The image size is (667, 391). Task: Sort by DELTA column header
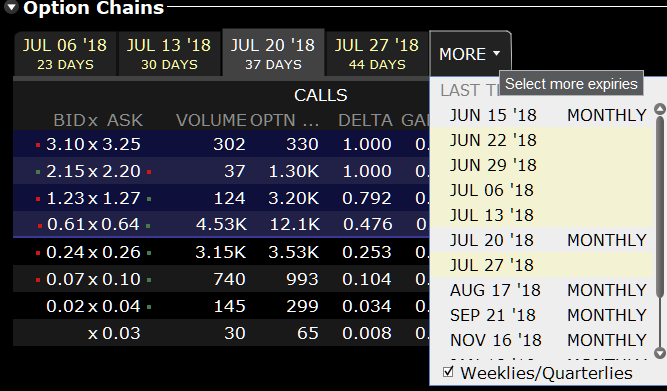pyautogui.click(x=365, y=120)
